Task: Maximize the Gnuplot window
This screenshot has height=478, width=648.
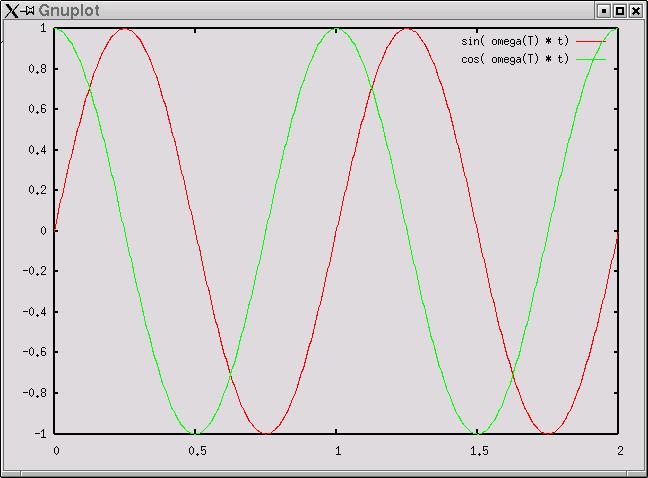Action: [x=620, y=10]
